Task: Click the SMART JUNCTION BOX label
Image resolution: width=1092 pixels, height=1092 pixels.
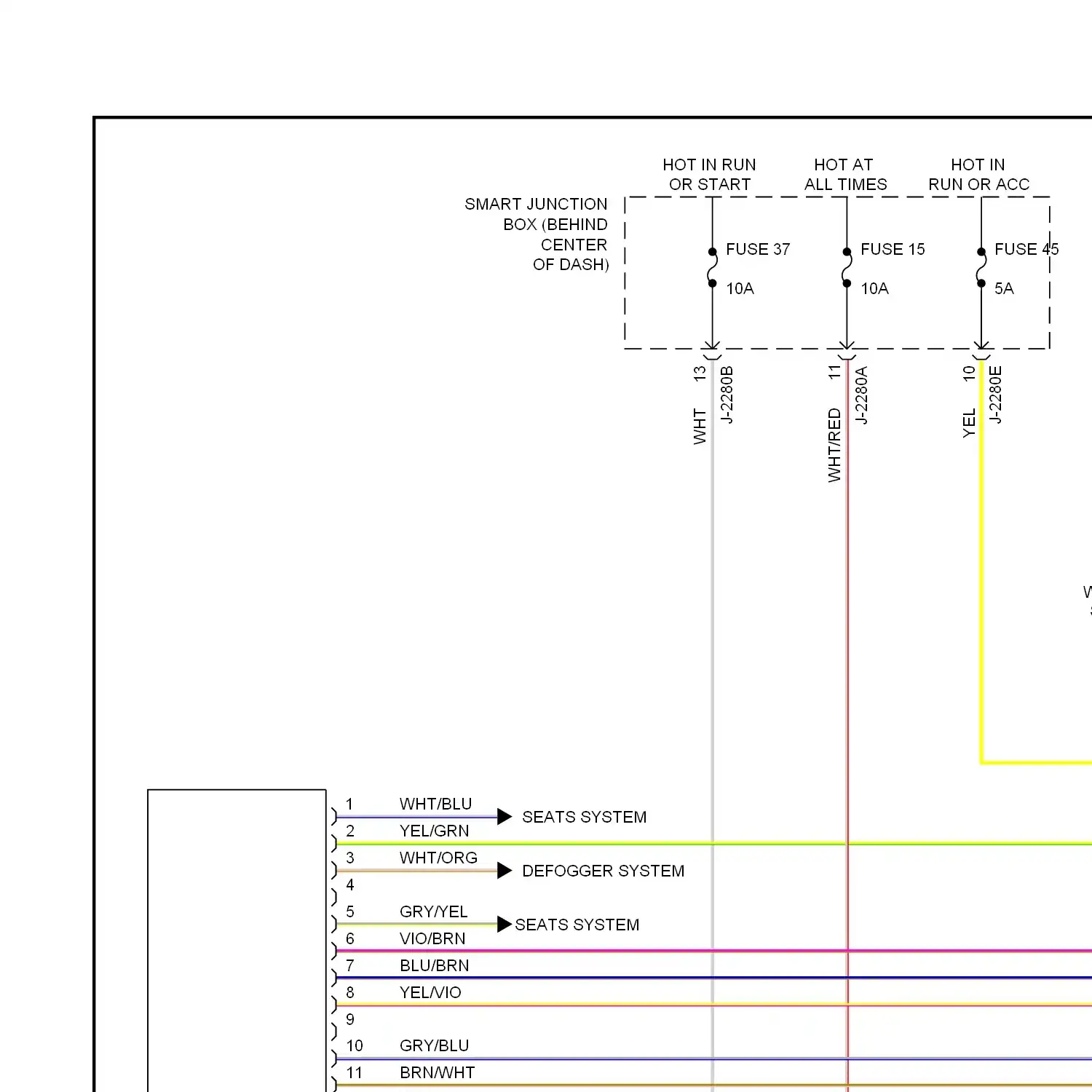Action: (537, 234)
